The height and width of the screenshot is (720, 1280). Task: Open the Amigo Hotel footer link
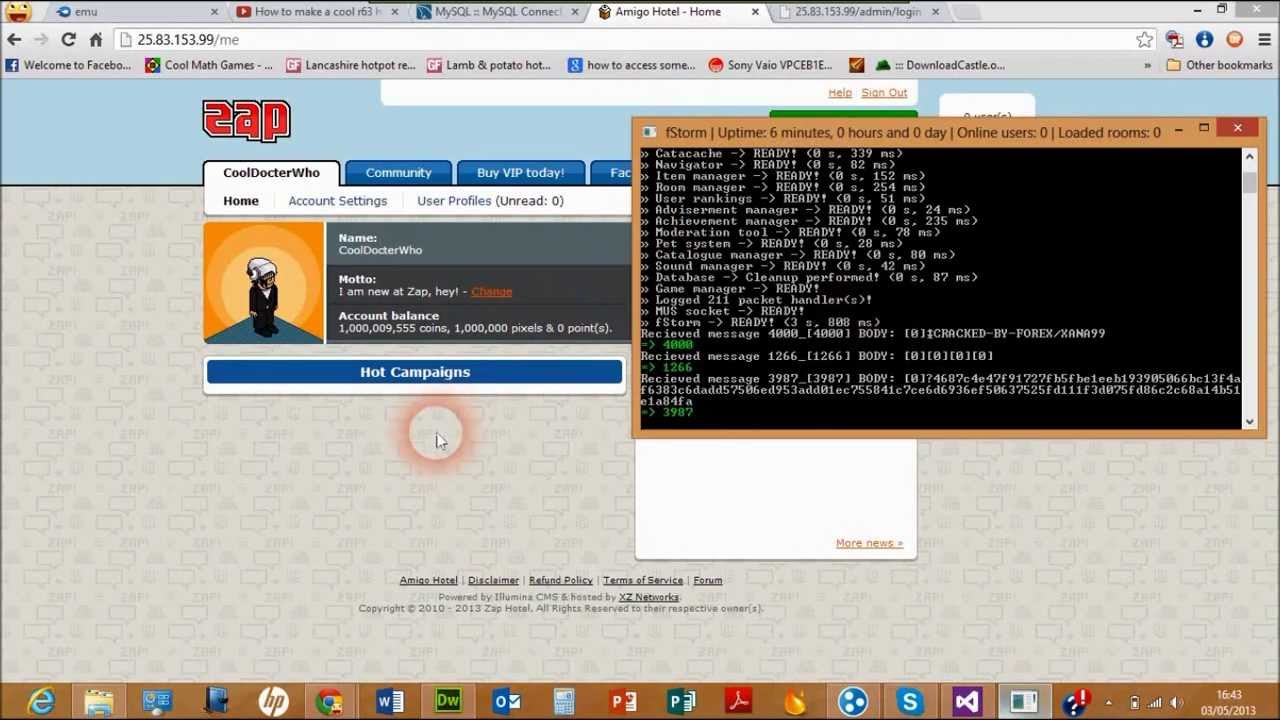428,580
